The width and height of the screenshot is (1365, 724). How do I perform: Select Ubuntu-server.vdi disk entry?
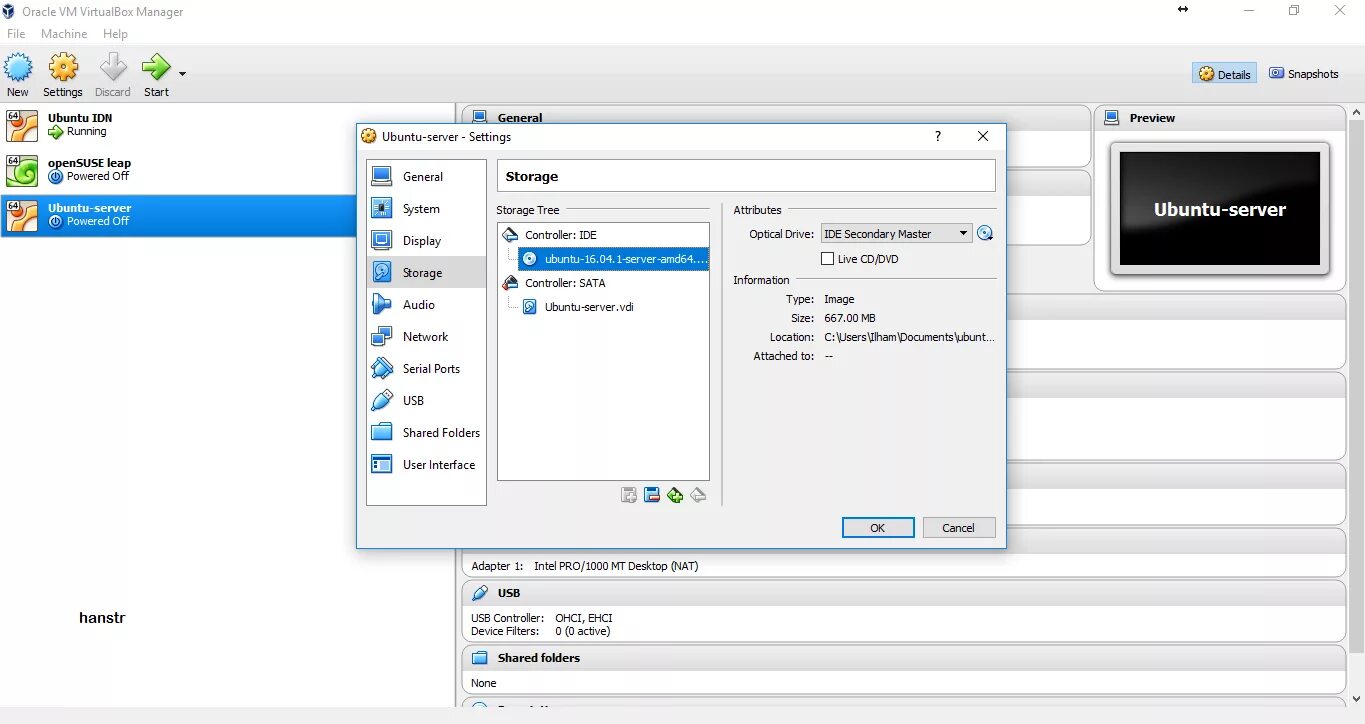[613, 307]
